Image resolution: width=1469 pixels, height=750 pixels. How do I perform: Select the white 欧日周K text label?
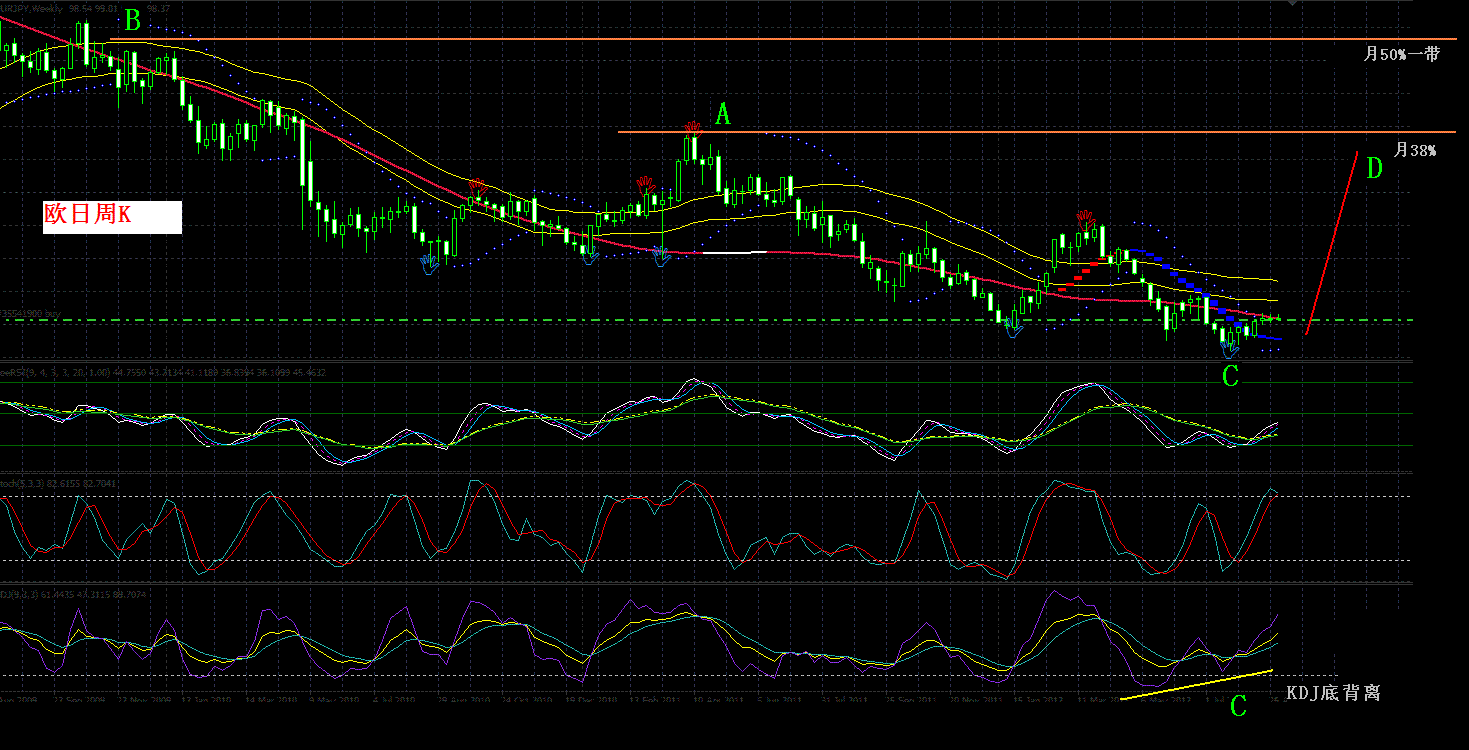(x=112, y=217)
